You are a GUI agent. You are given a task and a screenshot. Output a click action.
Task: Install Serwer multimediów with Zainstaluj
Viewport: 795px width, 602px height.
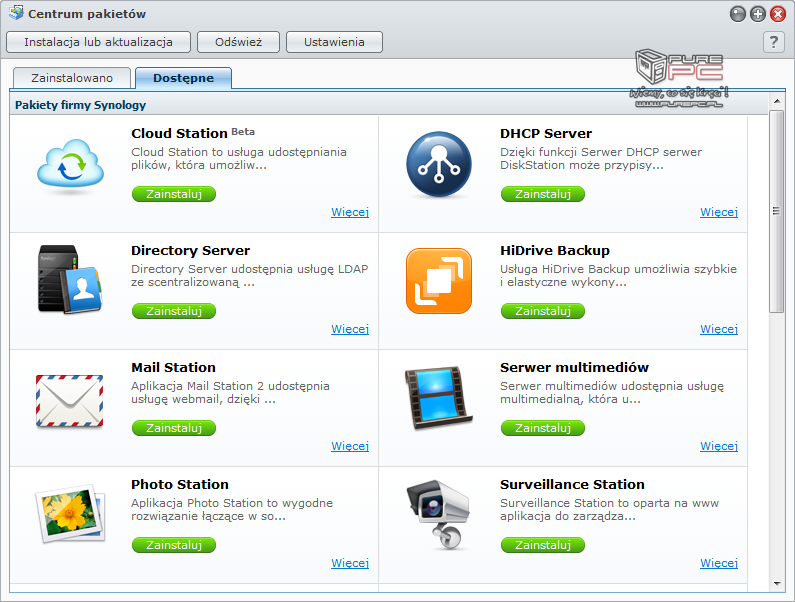point(543,429)
